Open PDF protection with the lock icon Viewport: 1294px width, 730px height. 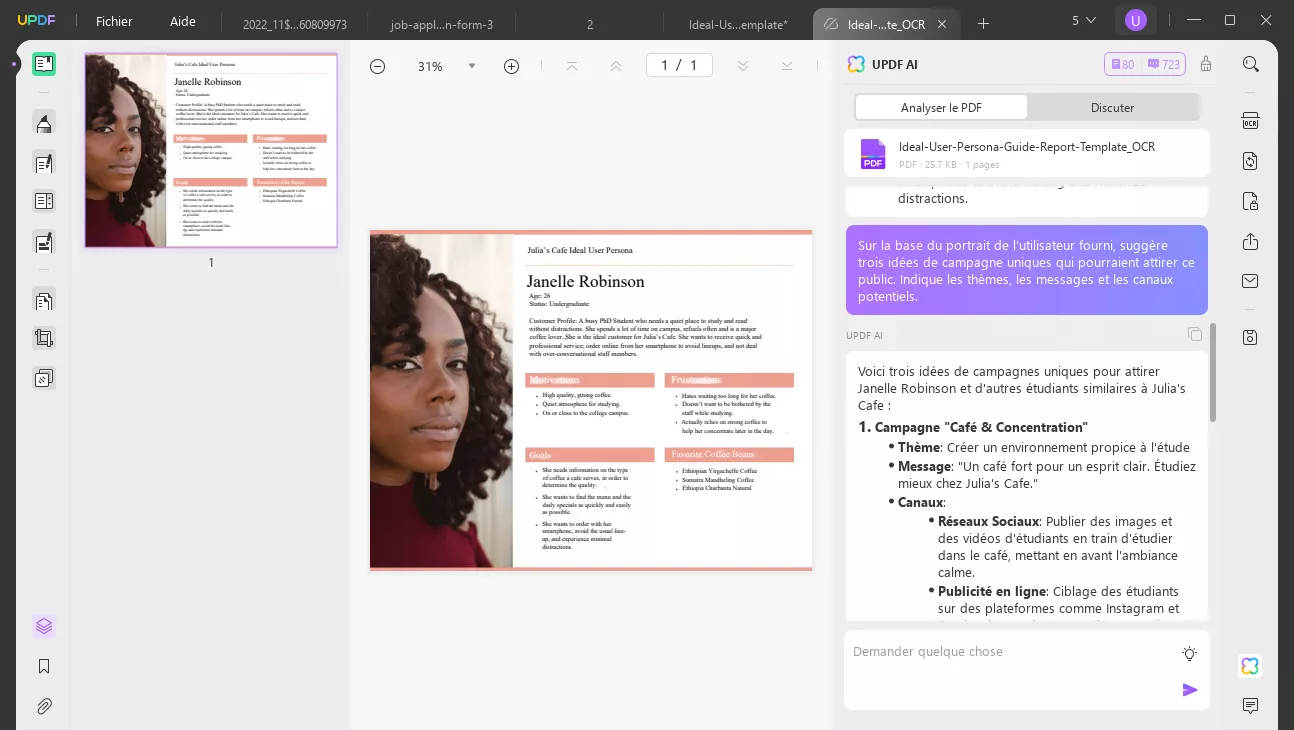[x=1250, y=200]
